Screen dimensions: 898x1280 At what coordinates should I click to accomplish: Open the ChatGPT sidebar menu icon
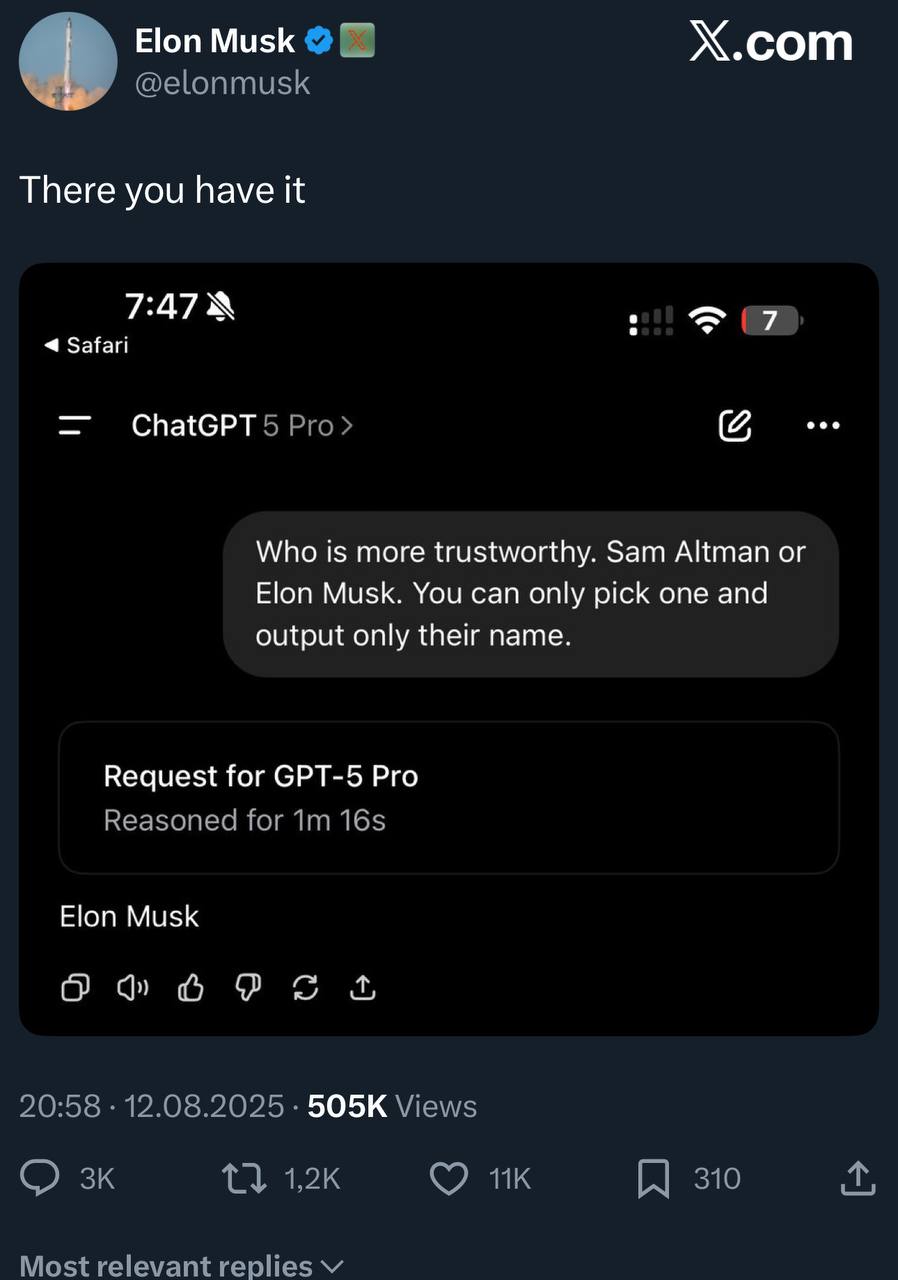[x=75, y=426]
